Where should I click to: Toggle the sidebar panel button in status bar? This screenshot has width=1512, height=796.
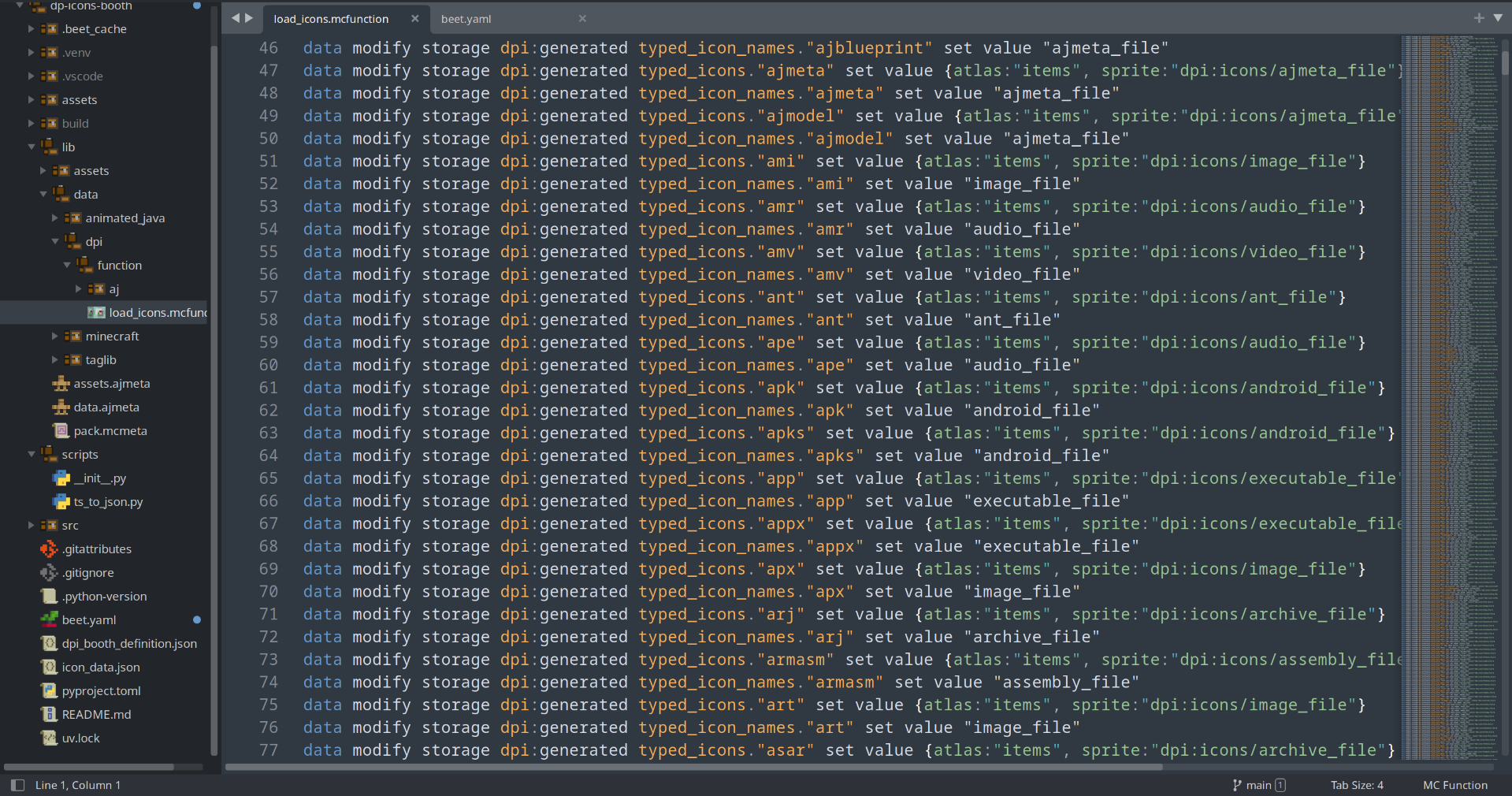click(17, 785)
